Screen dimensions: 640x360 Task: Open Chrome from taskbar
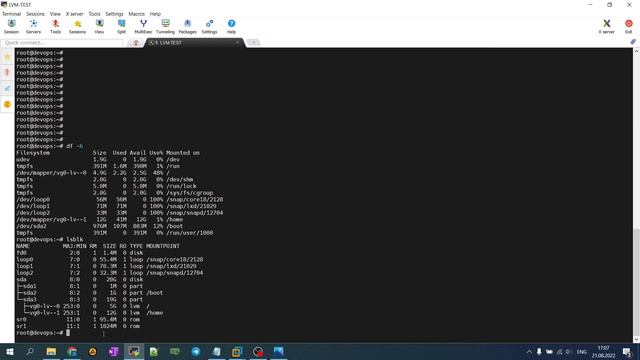point(72,351)
